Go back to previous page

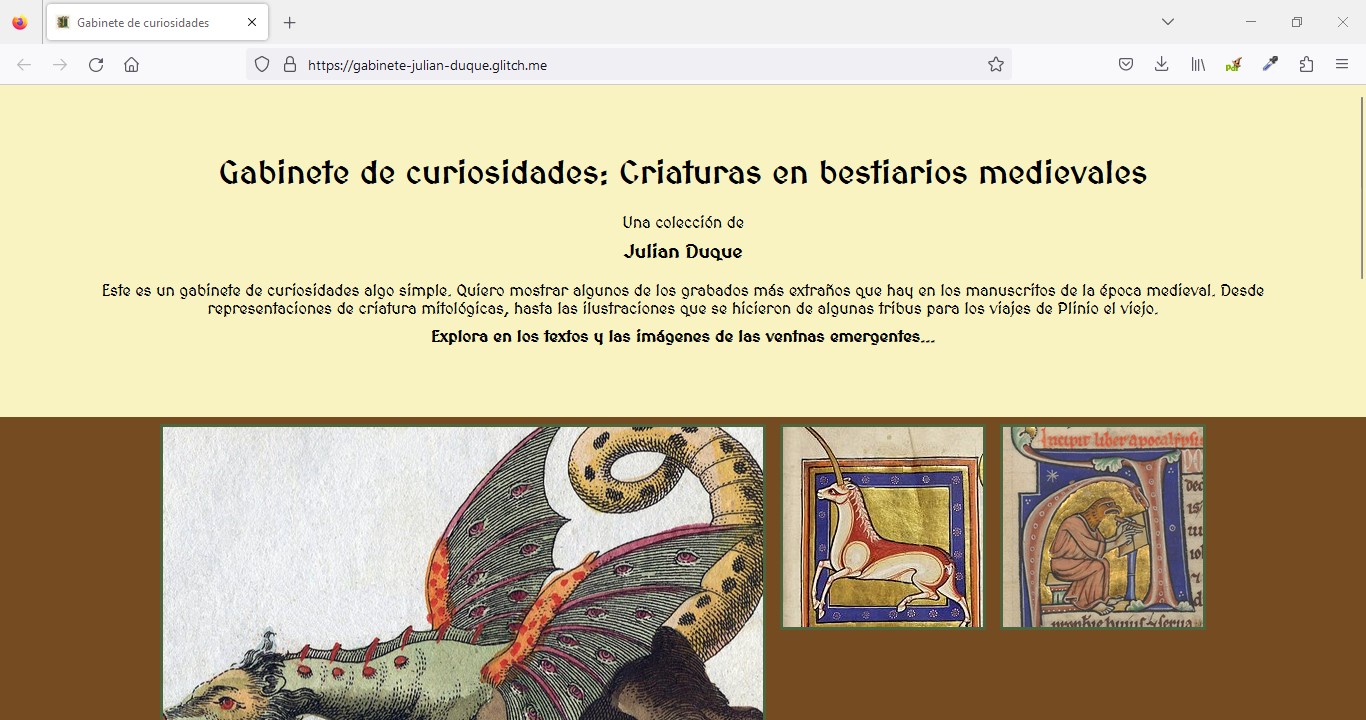point(24,65)
